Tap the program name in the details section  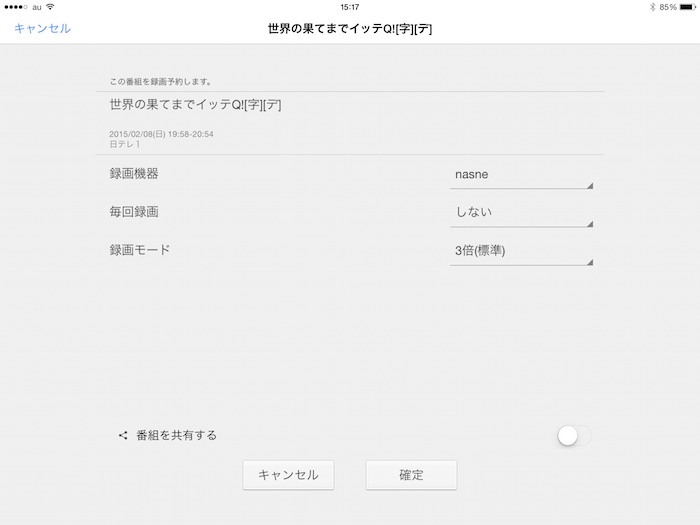[195, 104]
